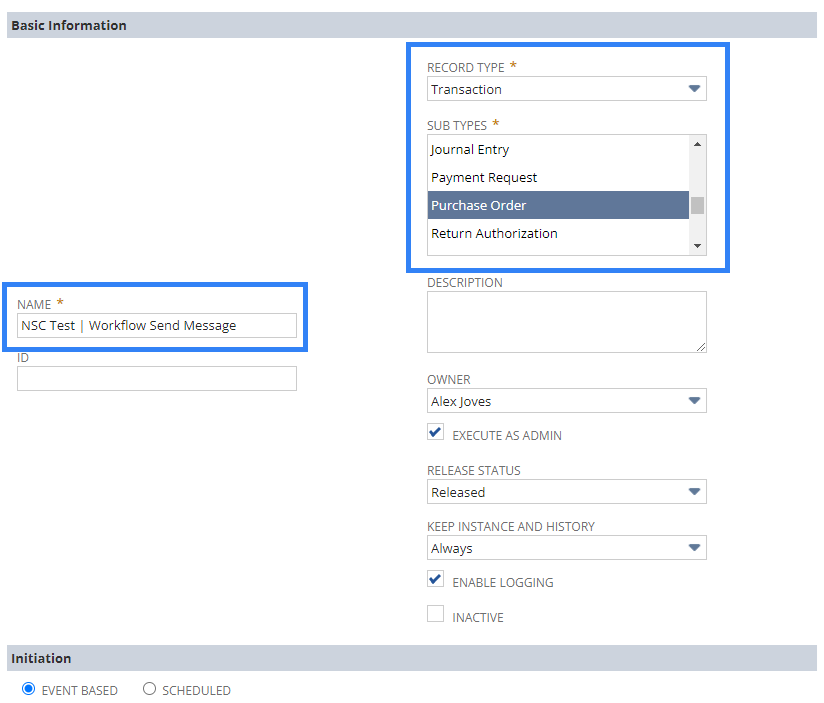Click the Name input field
Image resolution: width=824 pixels, height=703 pixels.
[x=157, y=326]
